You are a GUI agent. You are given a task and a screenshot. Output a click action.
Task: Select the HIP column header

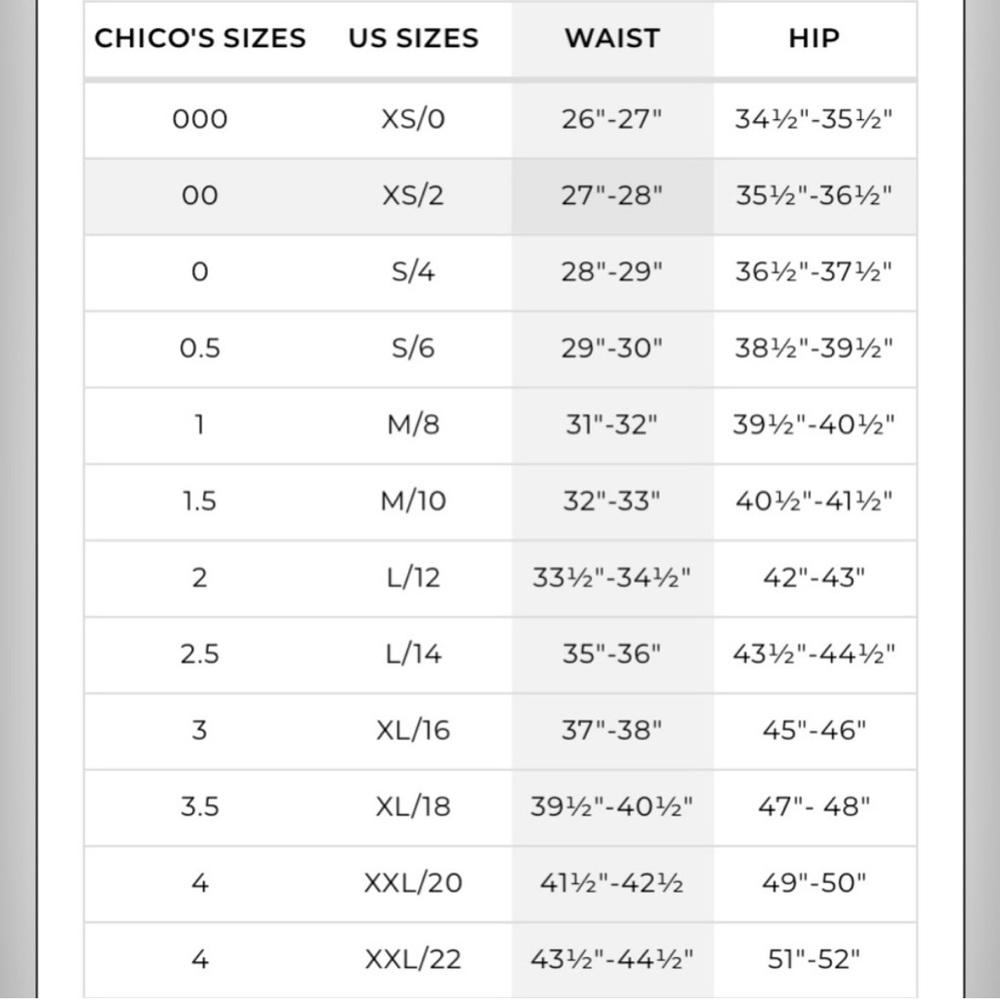point(814,39)
